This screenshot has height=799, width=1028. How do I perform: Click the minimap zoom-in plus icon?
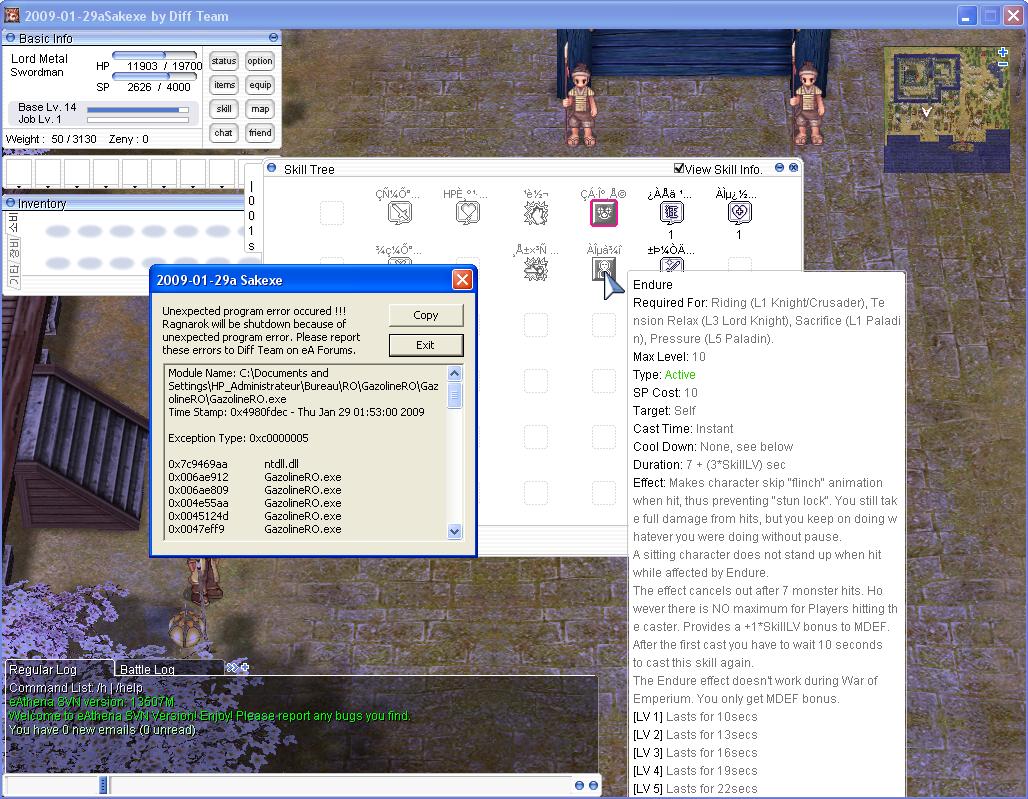tap(1003, 53)
